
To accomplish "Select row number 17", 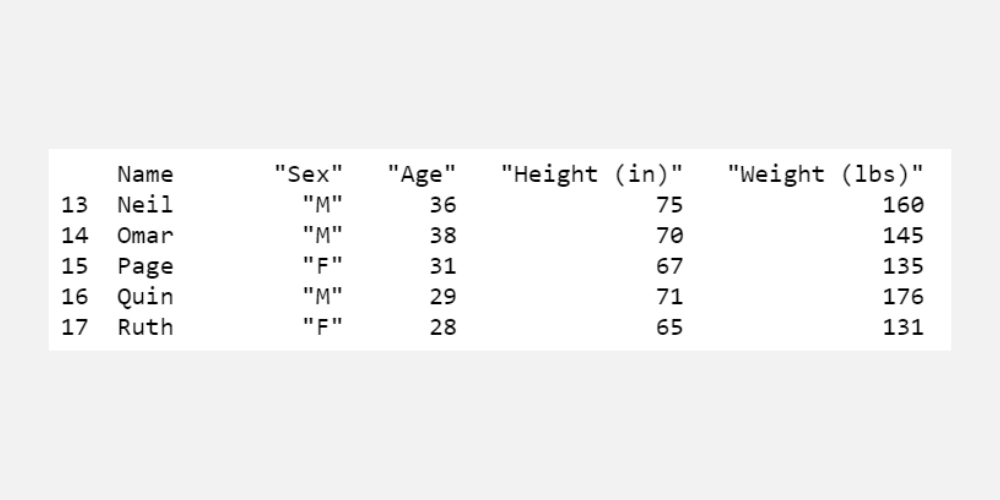I will pyautogui.click(x=75, y=327).
